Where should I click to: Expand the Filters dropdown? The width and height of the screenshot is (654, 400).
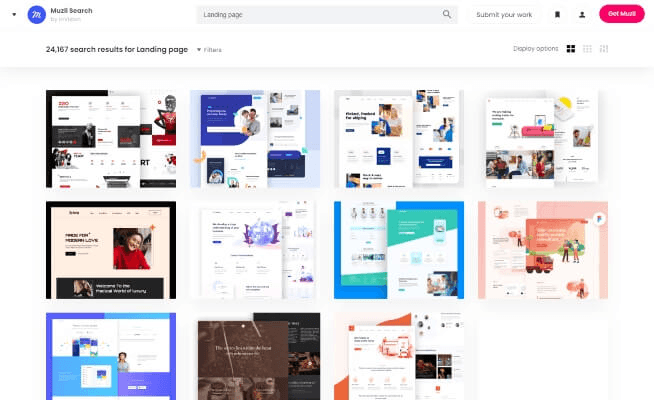pos(209,50)
